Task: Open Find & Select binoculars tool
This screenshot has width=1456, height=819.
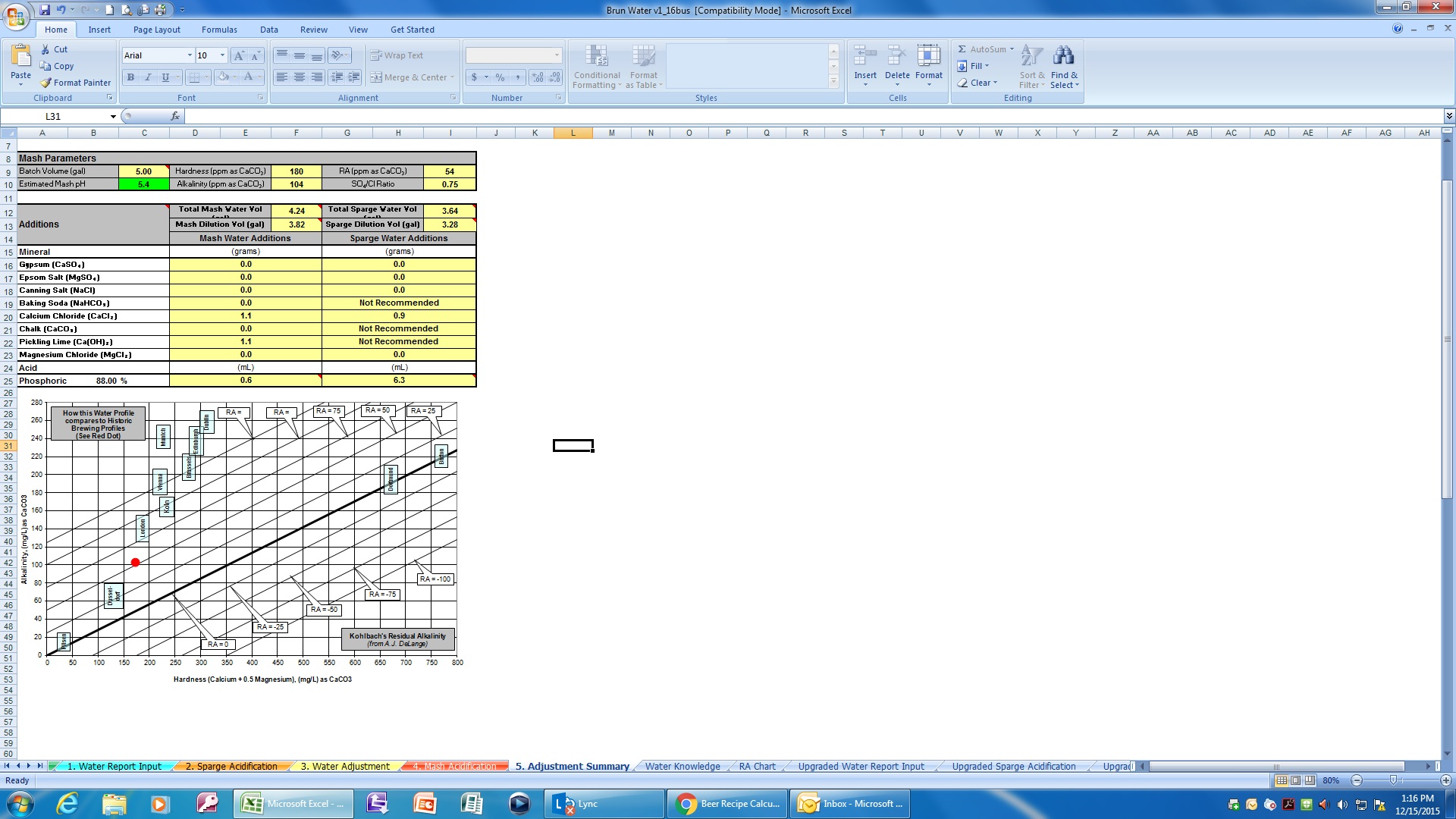Action: (x=1064, y=56)
